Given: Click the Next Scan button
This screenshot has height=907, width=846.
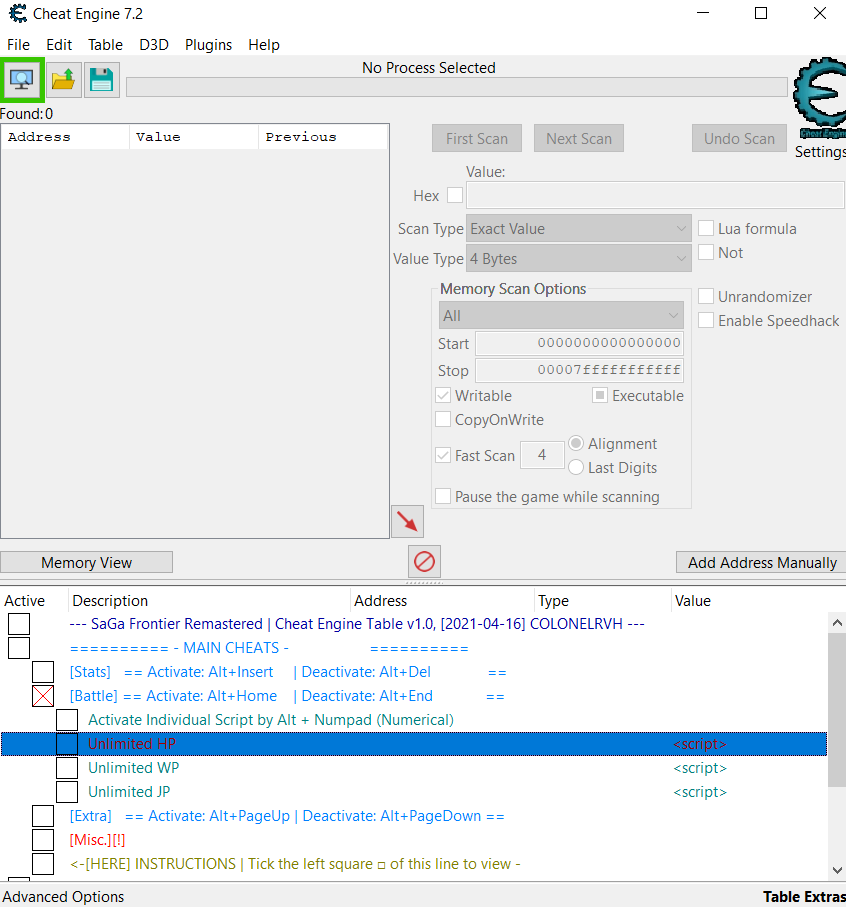Looking at the screenshot, I should click(x=579, y=138).
